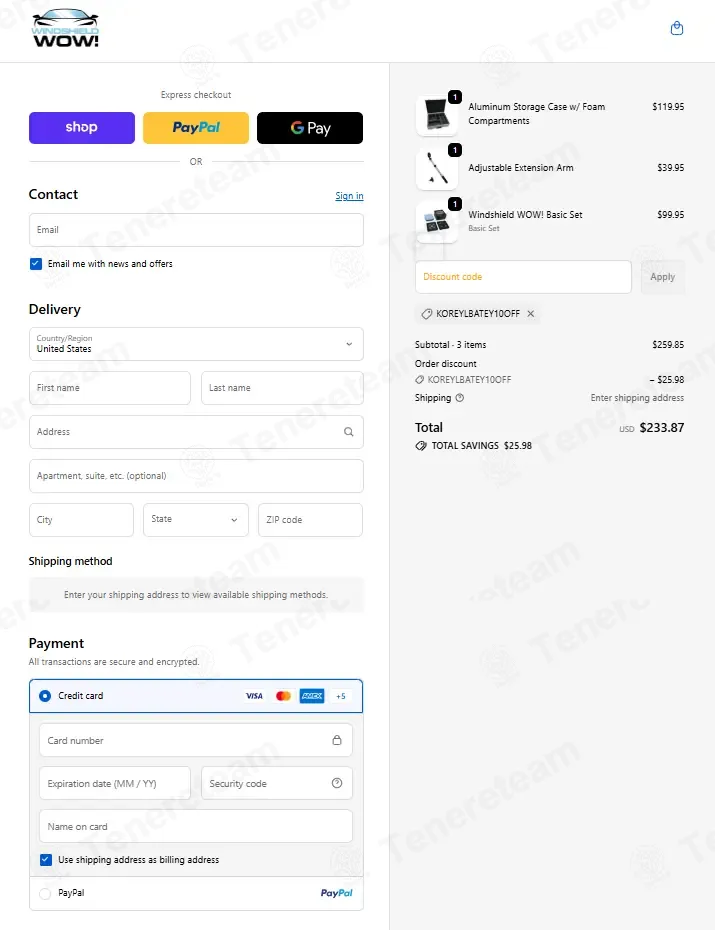Expand the State dropdown
Image resolution: width=715 pixels, height=930 pixels.
(x=196, y=520)
